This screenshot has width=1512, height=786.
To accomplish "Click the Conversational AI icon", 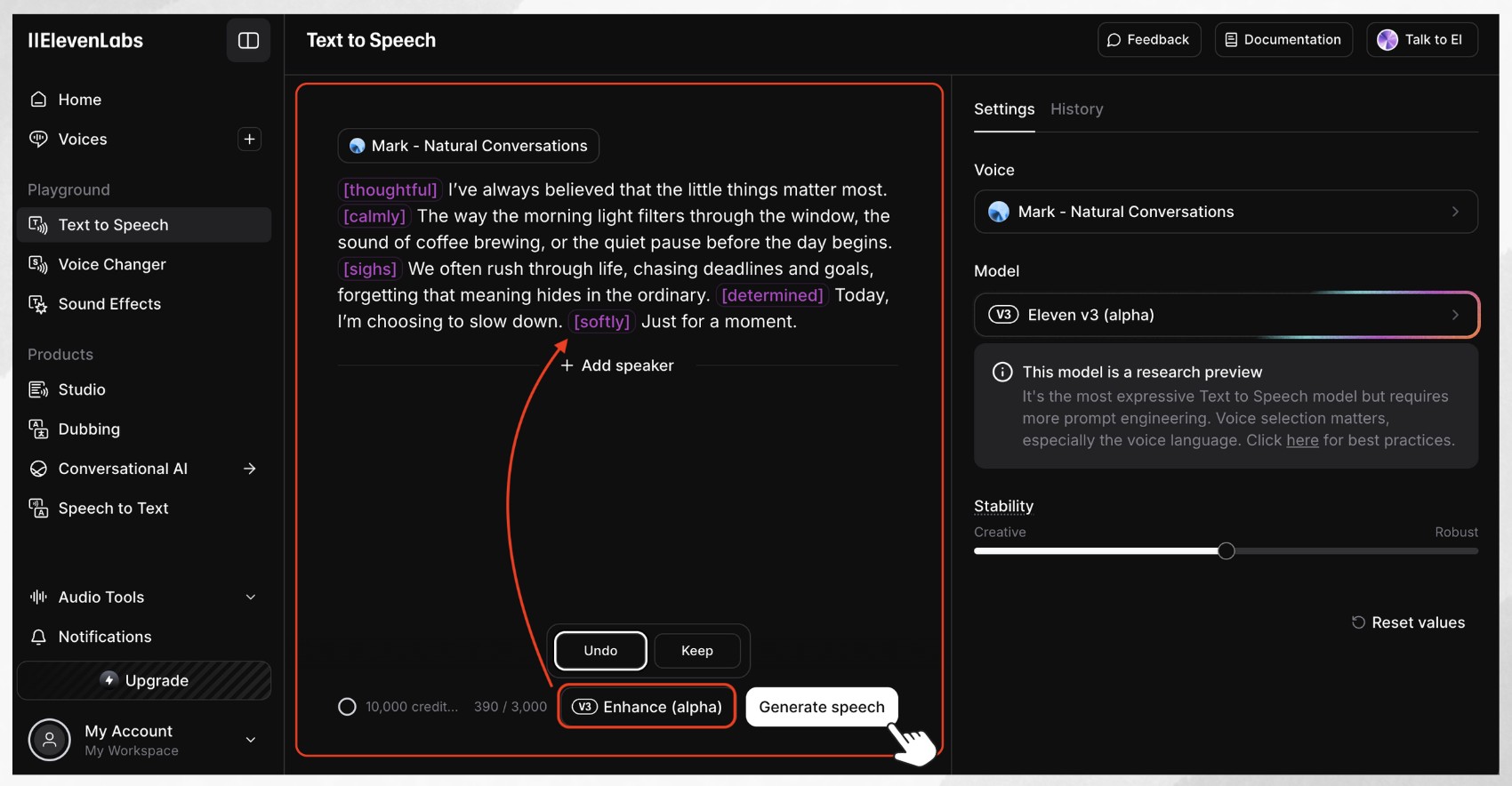I will click(x=38, y=469).
